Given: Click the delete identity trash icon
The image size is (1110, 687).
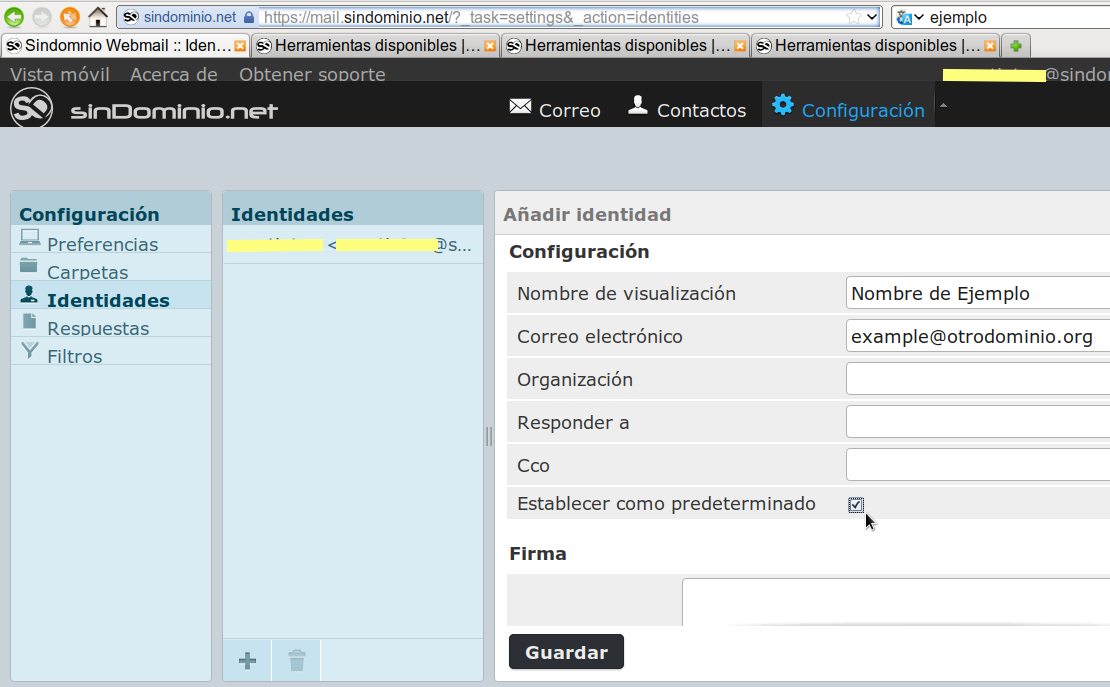Looking at the screenshot, I should 296,661.
